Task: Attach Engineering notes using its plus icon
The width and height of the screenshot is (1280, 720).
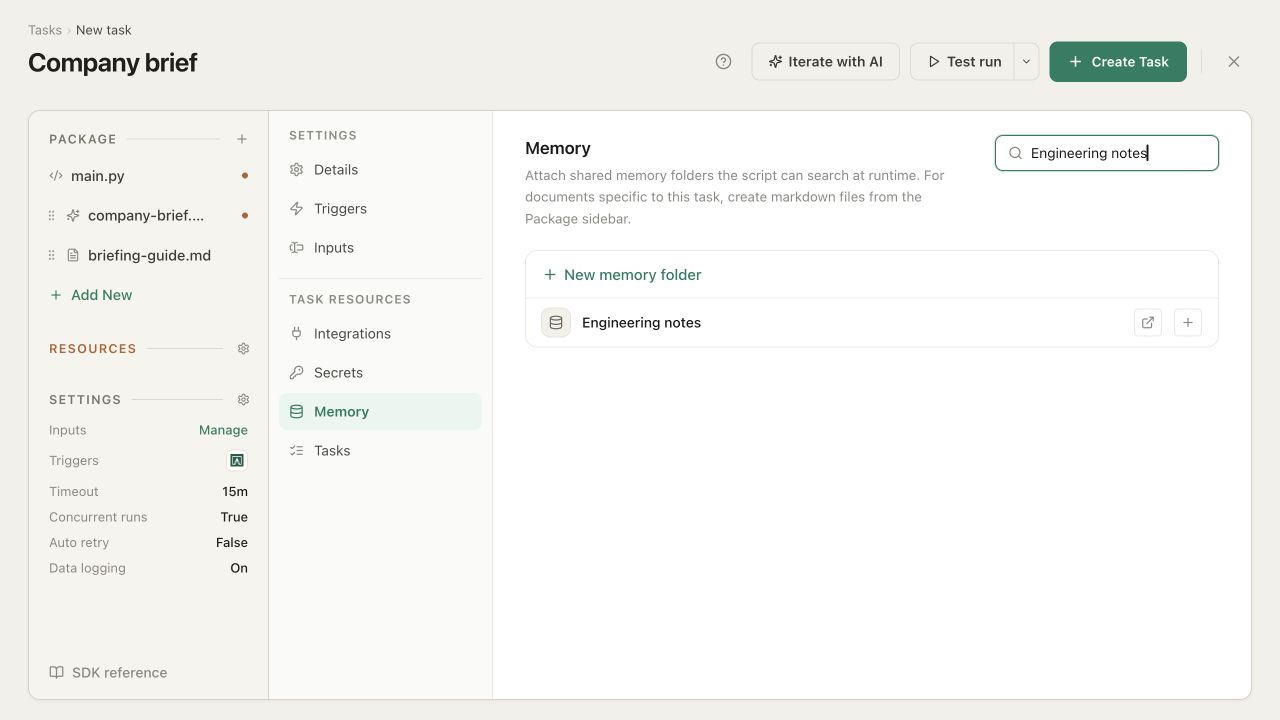Action: tap(1188, 323)
